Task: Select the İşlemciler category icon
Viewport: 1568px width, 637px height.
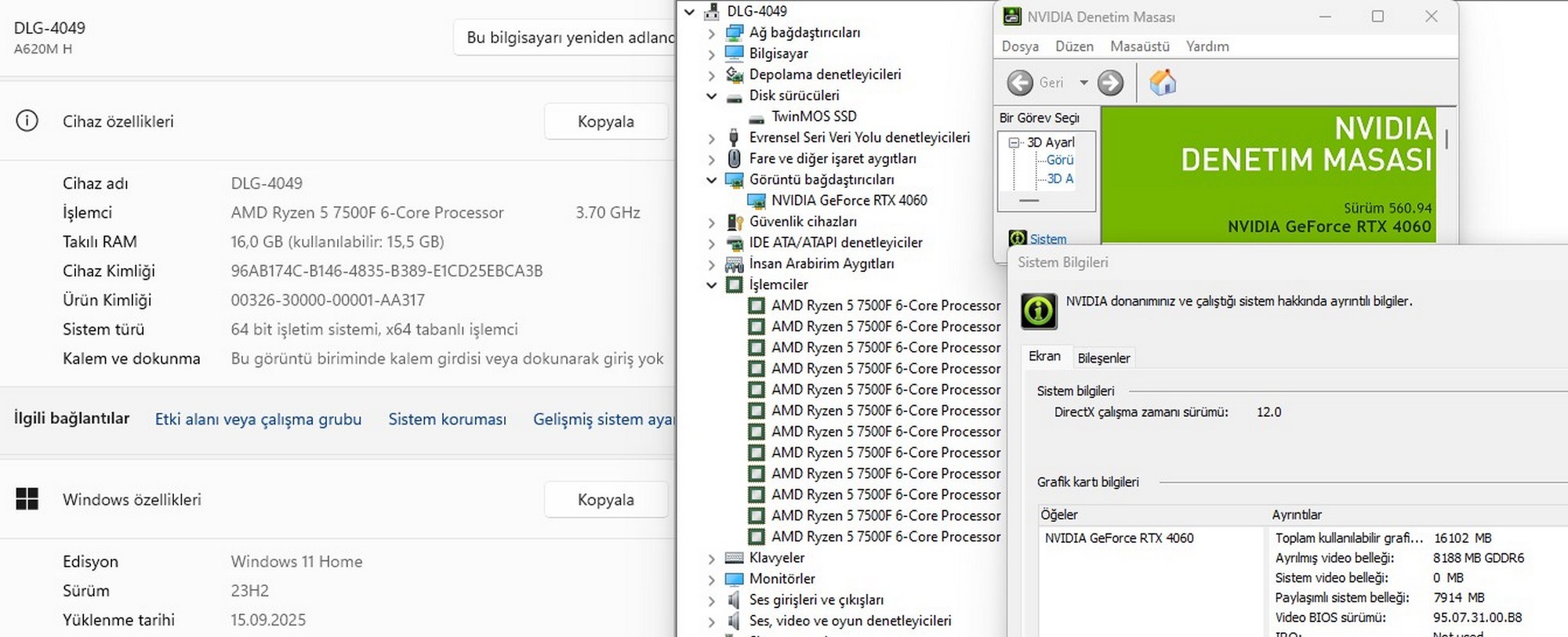Action: click(734, 284)
